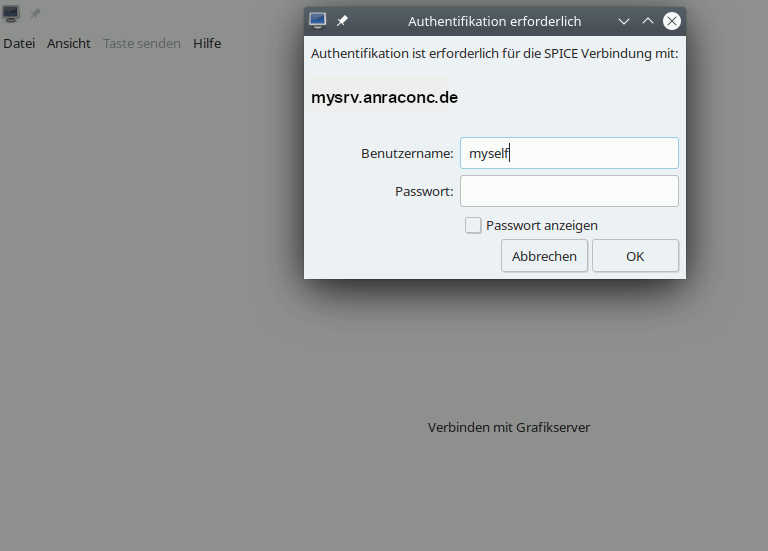Click the SPICE Verbindung message text
Screen dimensions: 768x551
point(495,53)
